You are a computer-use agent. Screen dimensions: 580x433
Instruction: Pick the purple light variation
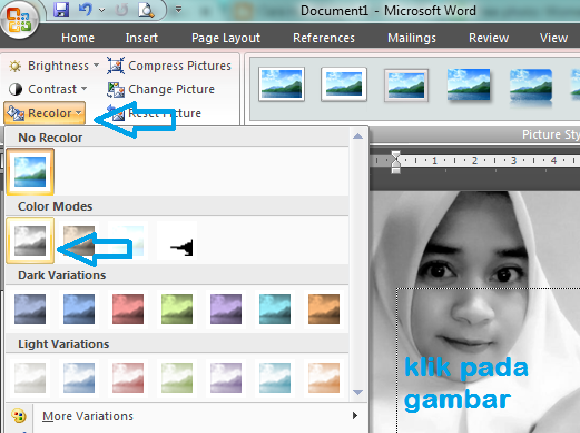coord(226,378)
